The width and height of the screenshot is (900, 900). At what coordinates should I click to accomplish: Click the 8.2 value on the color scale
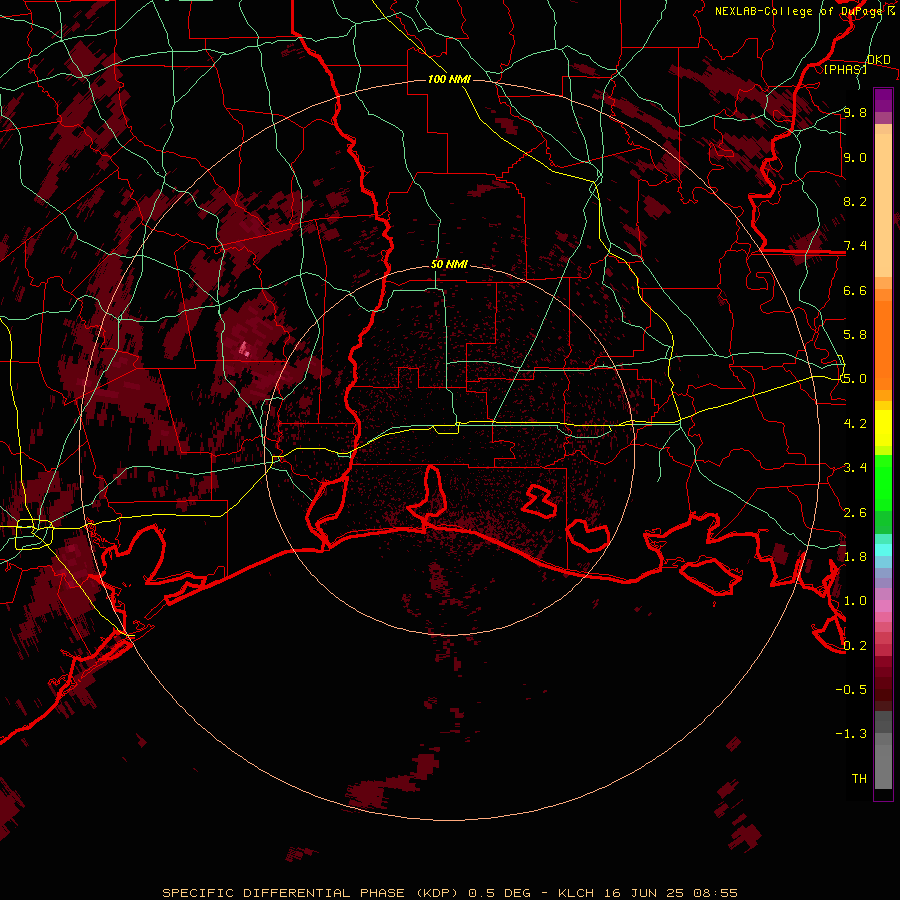coord(855,201)
